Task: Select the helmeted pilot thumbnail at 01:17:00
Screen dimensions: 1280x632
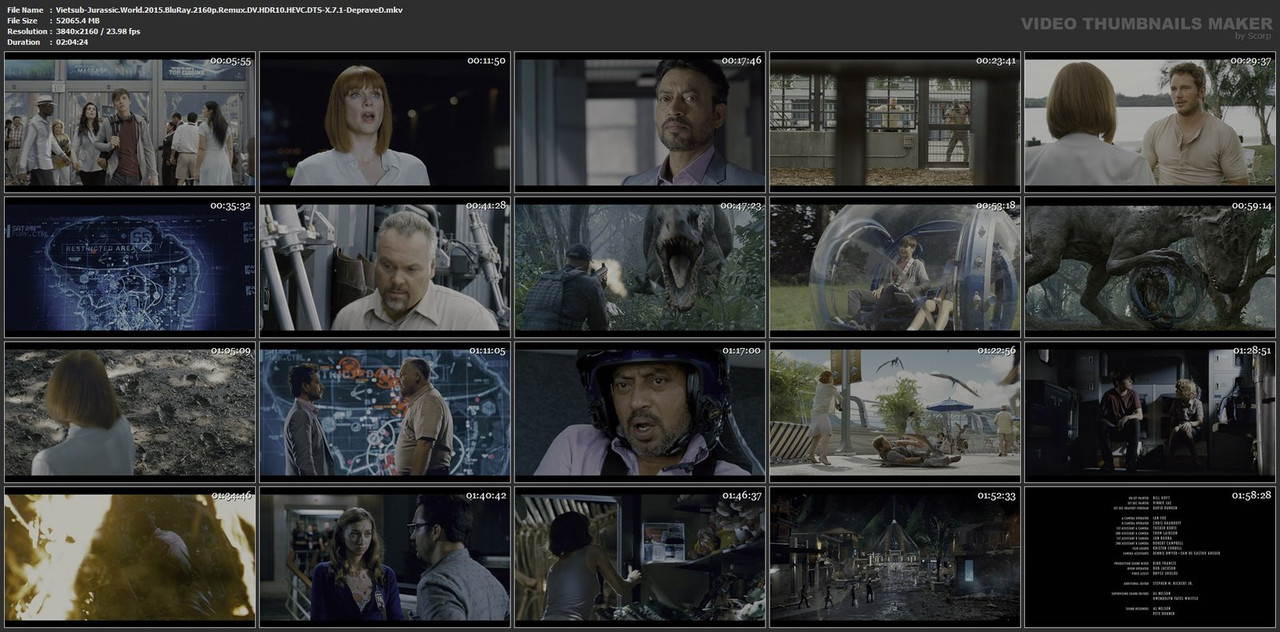Action: click(640, 412)
